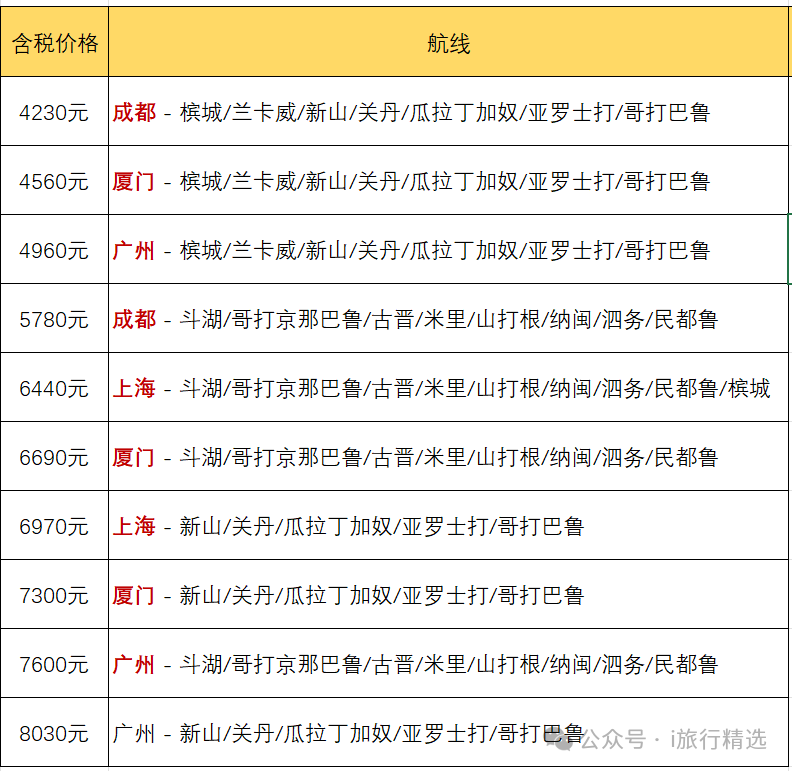Select the 厦门 route cell in 7300元 row
The width and height of the screenshot is (792, 771).
click(449, 595)
